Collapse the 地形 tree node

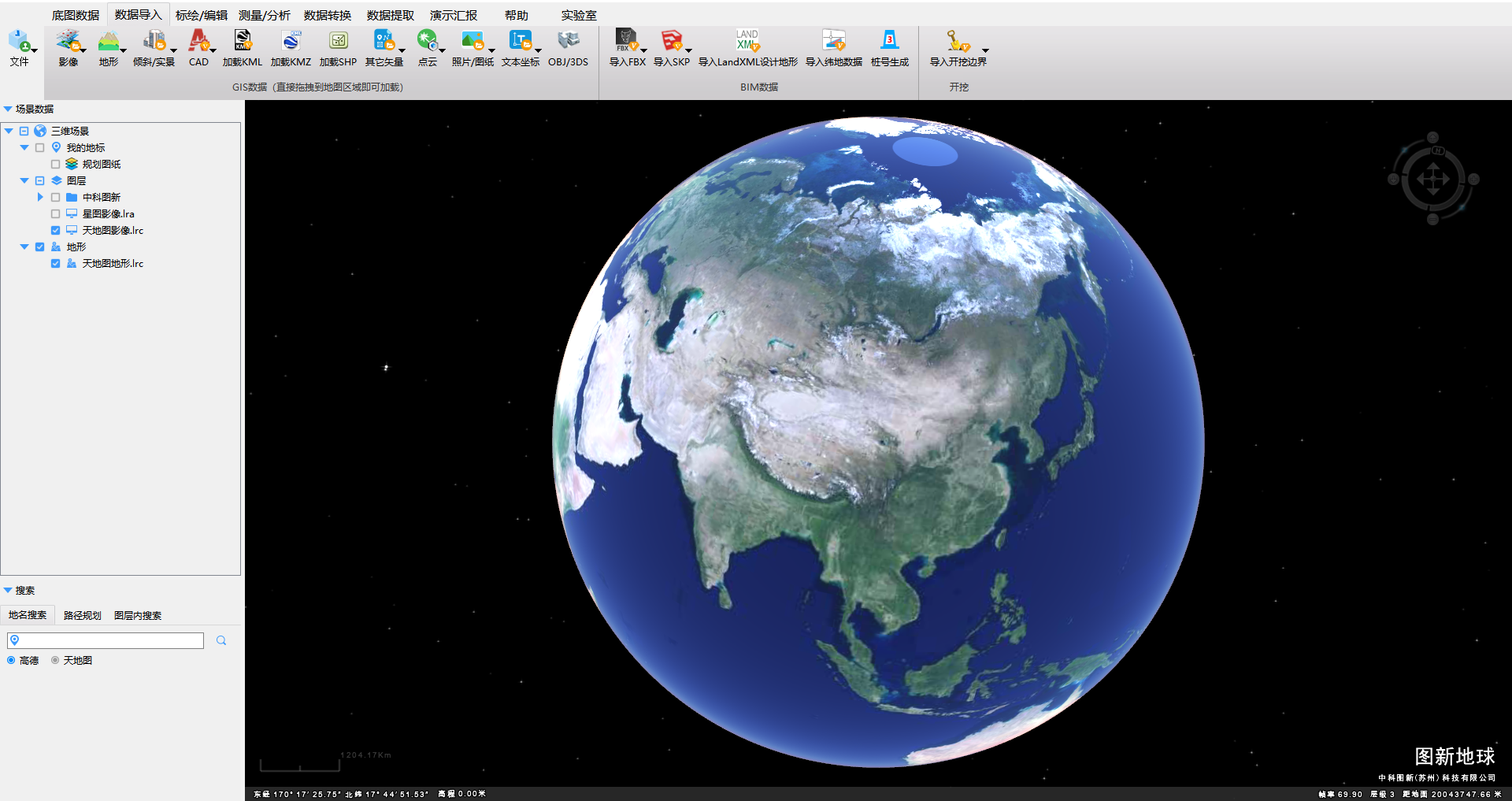(x=24, y=247)
